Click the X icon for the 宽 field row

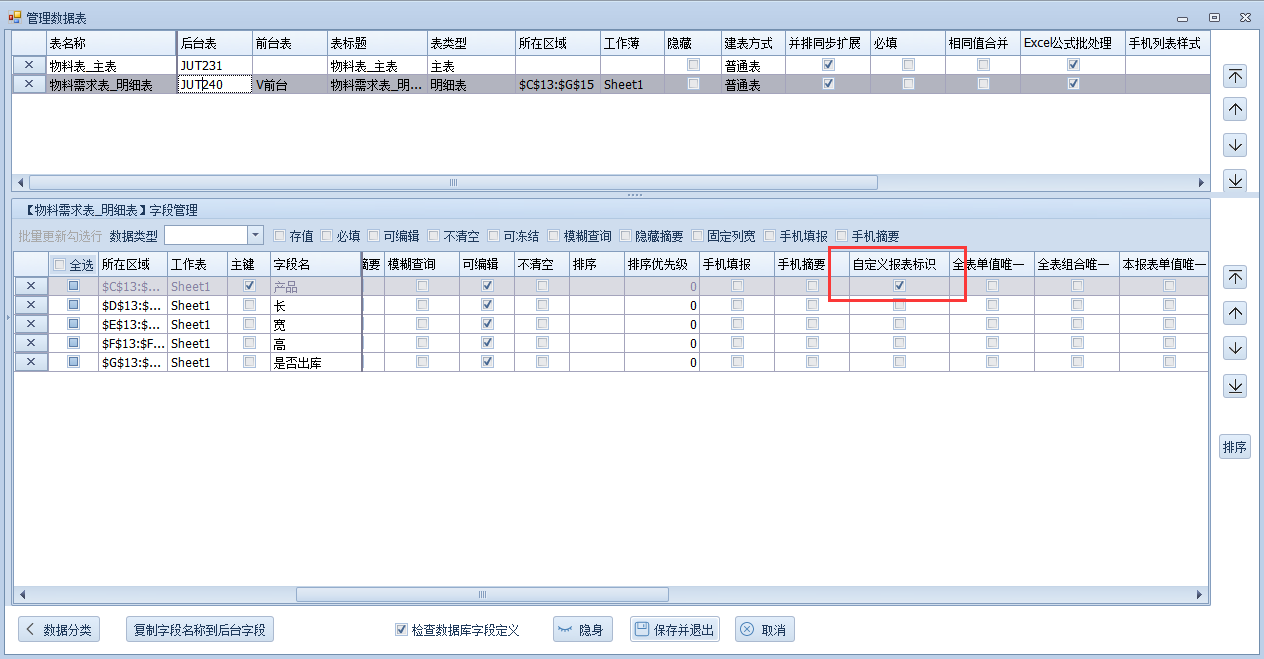click(x=31, y=324)
